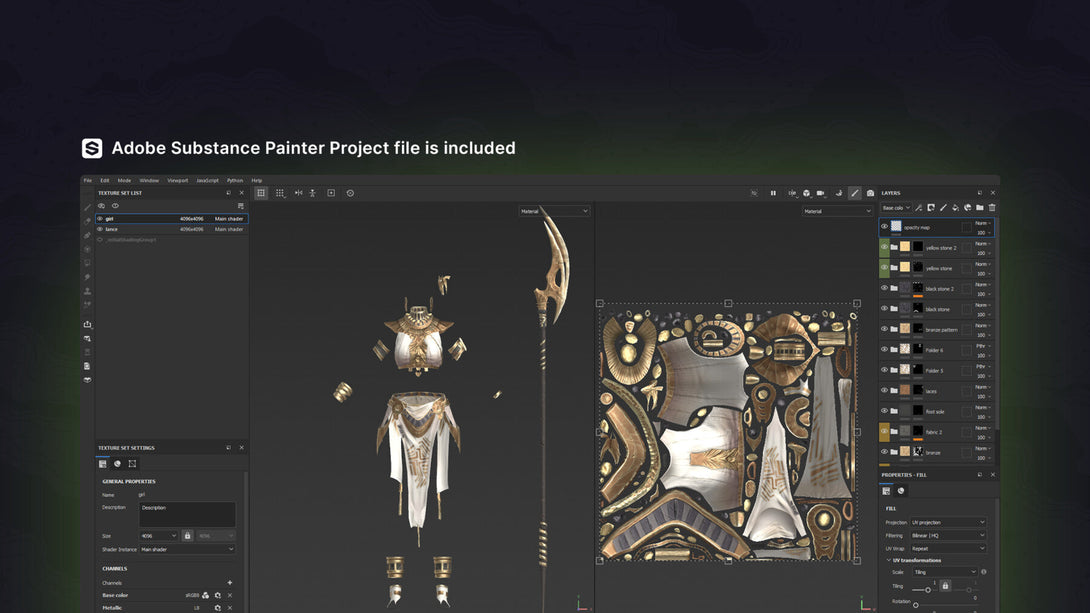Open the Viewport menu
The width and height of the screenshot is (1090, 613).
click(x=177, y=181)
